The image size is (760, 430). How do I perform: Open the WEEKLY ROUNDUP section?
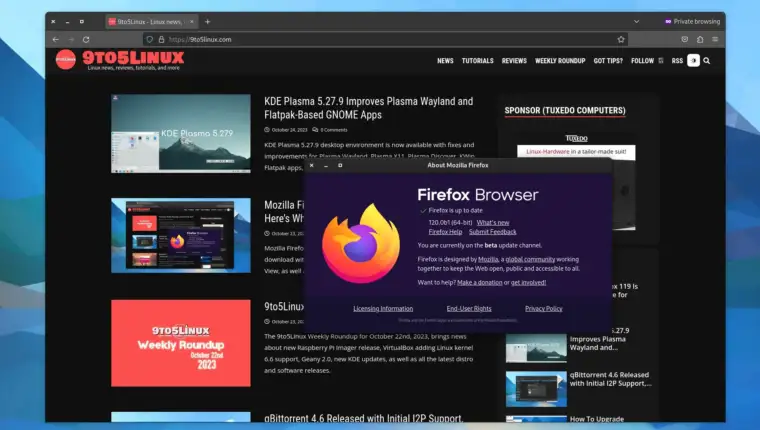click(560, 61)
